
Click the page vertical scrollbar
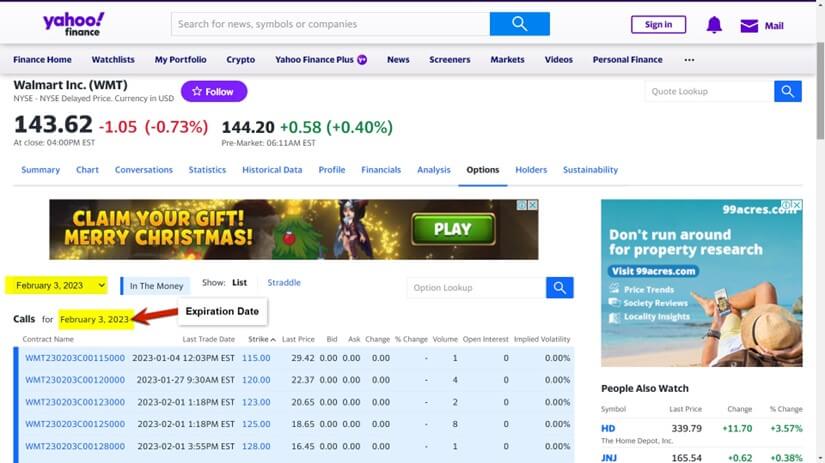click(820, 90)
